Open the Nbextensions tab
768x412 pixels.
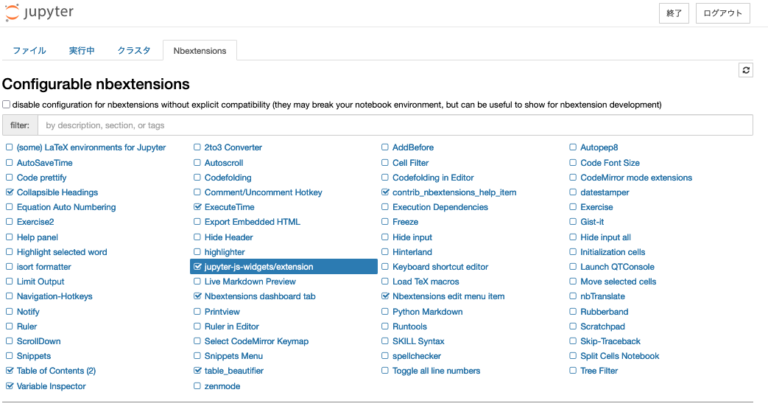click(199, 50)
